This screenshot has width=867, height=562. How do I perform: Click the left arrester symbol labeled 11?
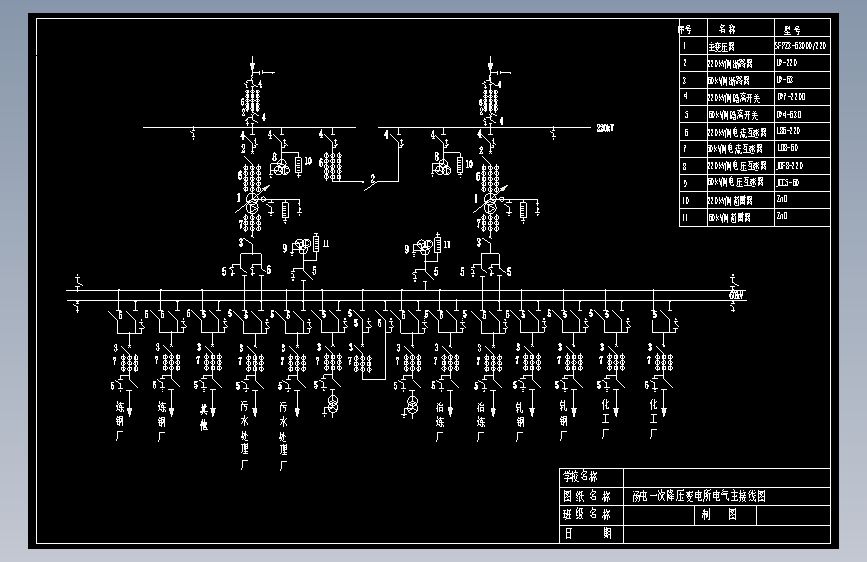316,243
